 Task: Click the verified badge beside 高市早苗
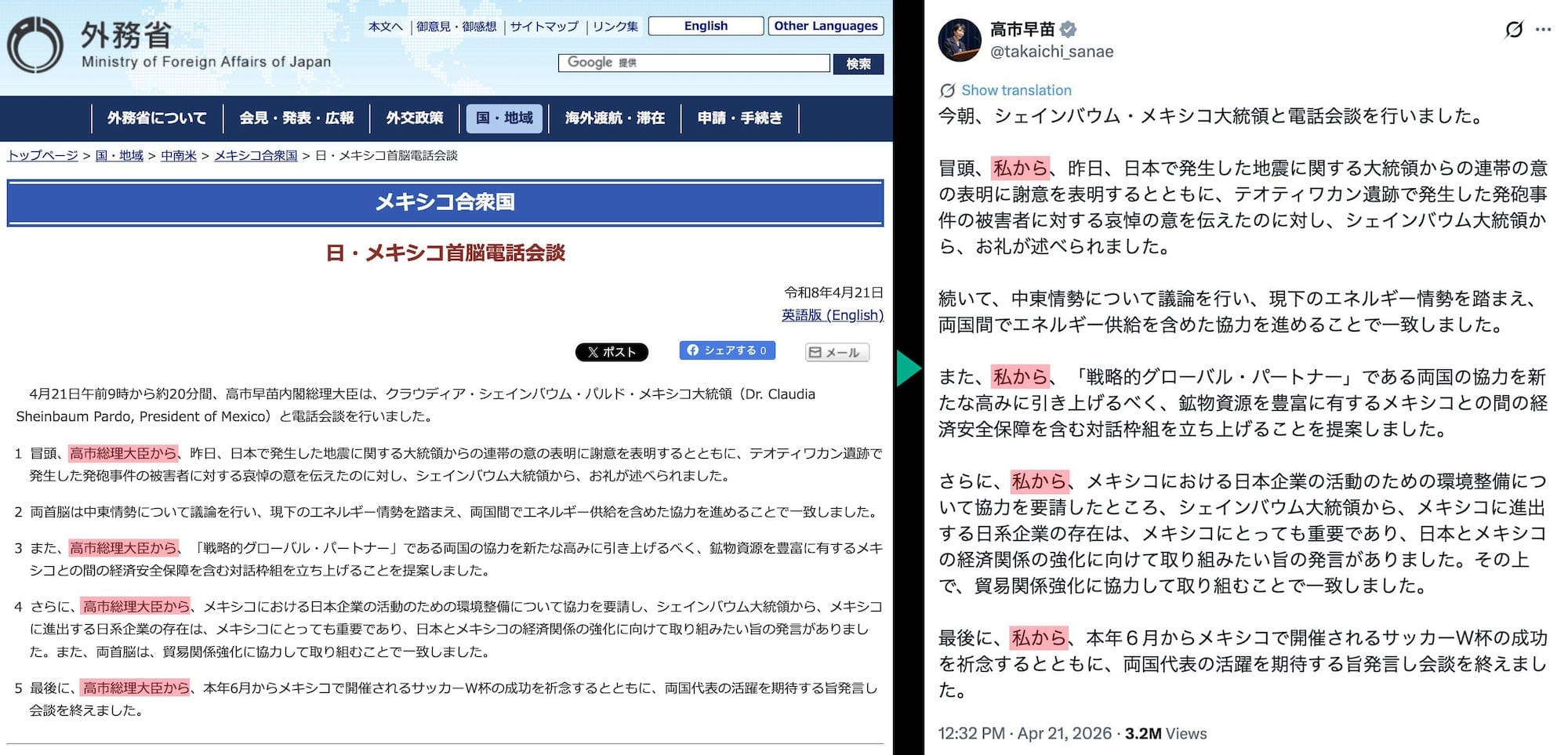tap(1068, 30)
